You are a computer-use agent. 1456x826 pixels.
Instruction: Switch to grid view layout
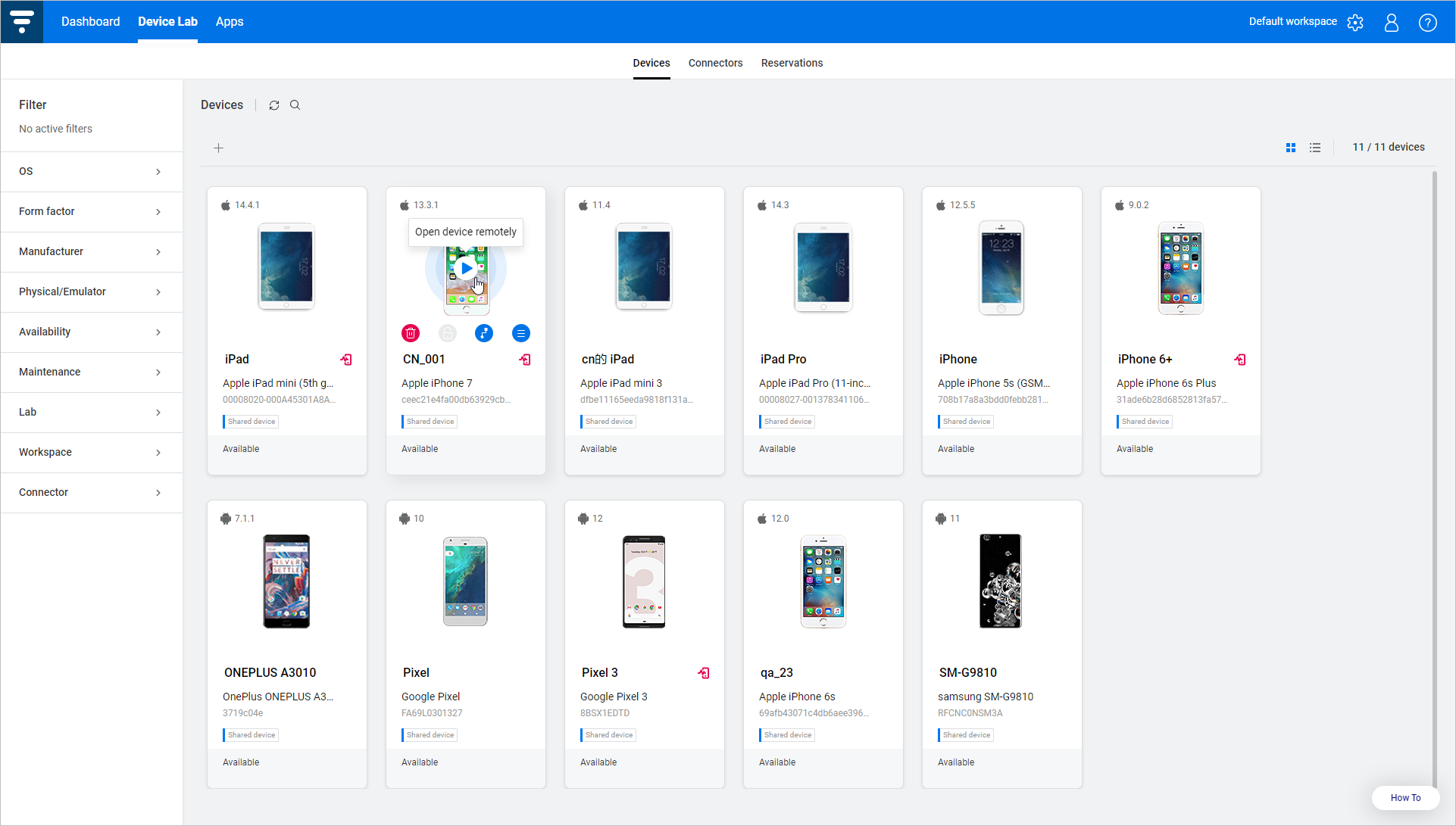[1291, 148]
